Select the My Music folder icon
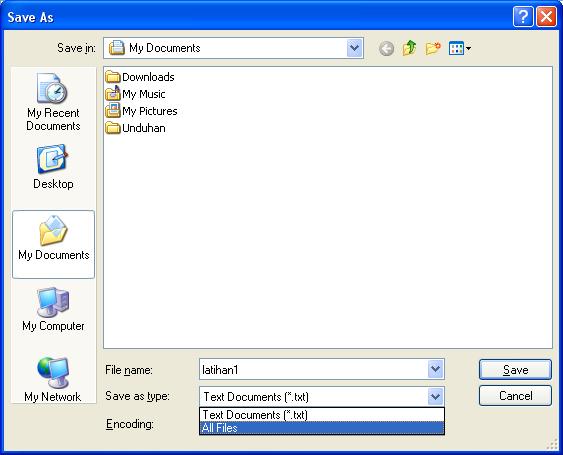This screenshot has width=563, height=455. coord(113,94)
